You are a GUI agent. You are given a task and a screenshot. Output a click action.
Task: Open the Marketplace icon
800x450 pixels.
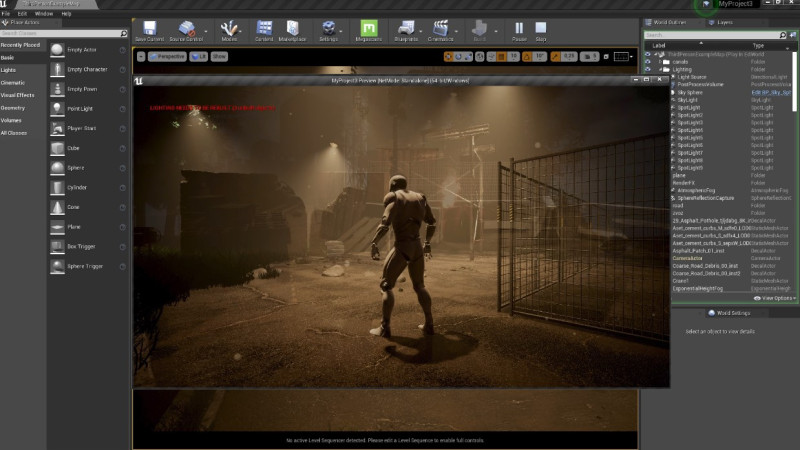(x=292, y=28)
